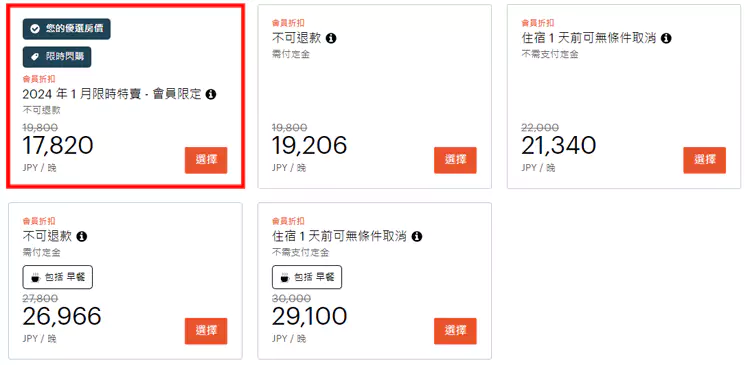750x365 pixels.
Task: Click coffee cup icon on 26,966 rate
Action: click(35, 277)
